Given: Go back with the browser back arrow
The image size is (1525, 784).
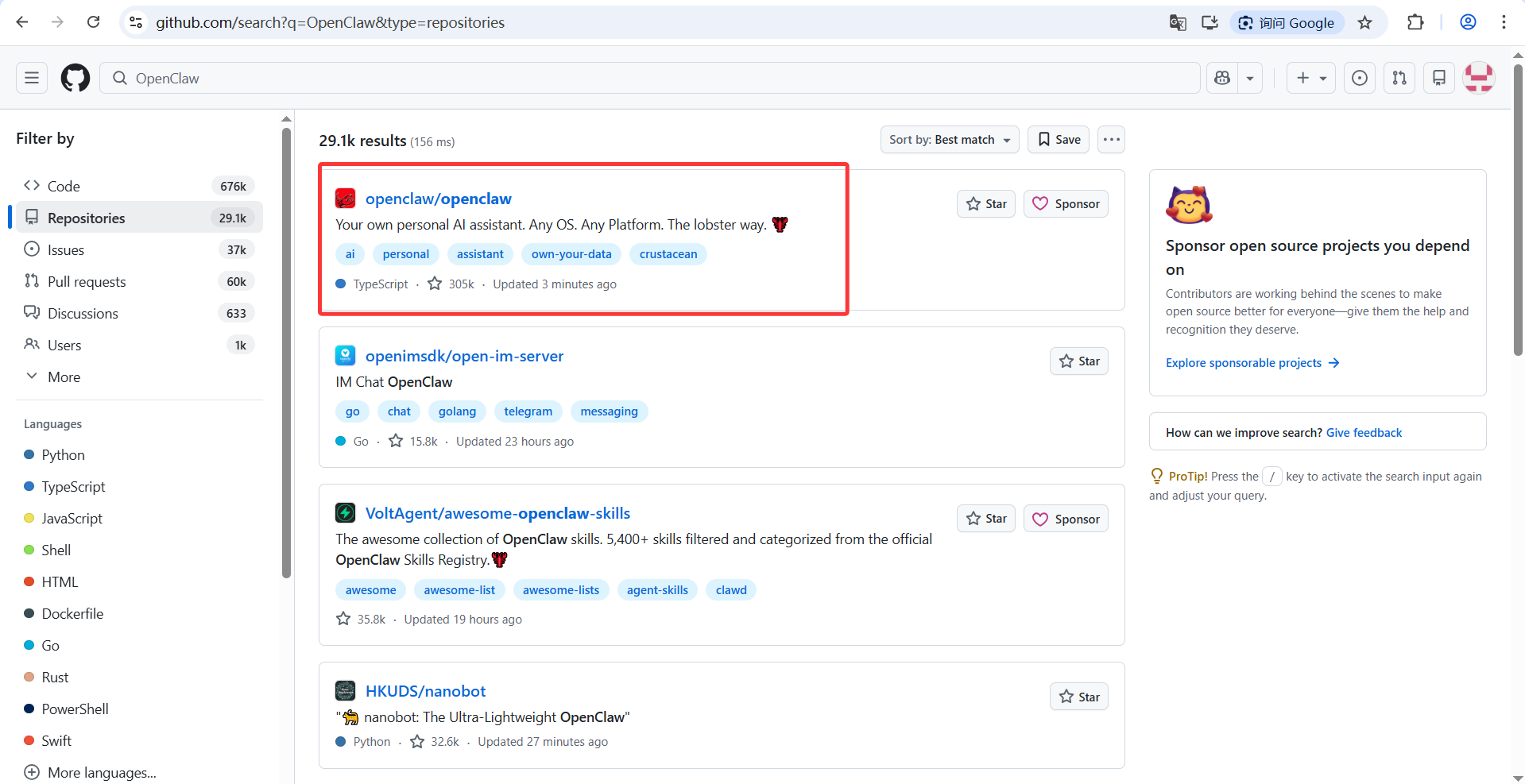Looking at the screenshot, I should (22, 22).
